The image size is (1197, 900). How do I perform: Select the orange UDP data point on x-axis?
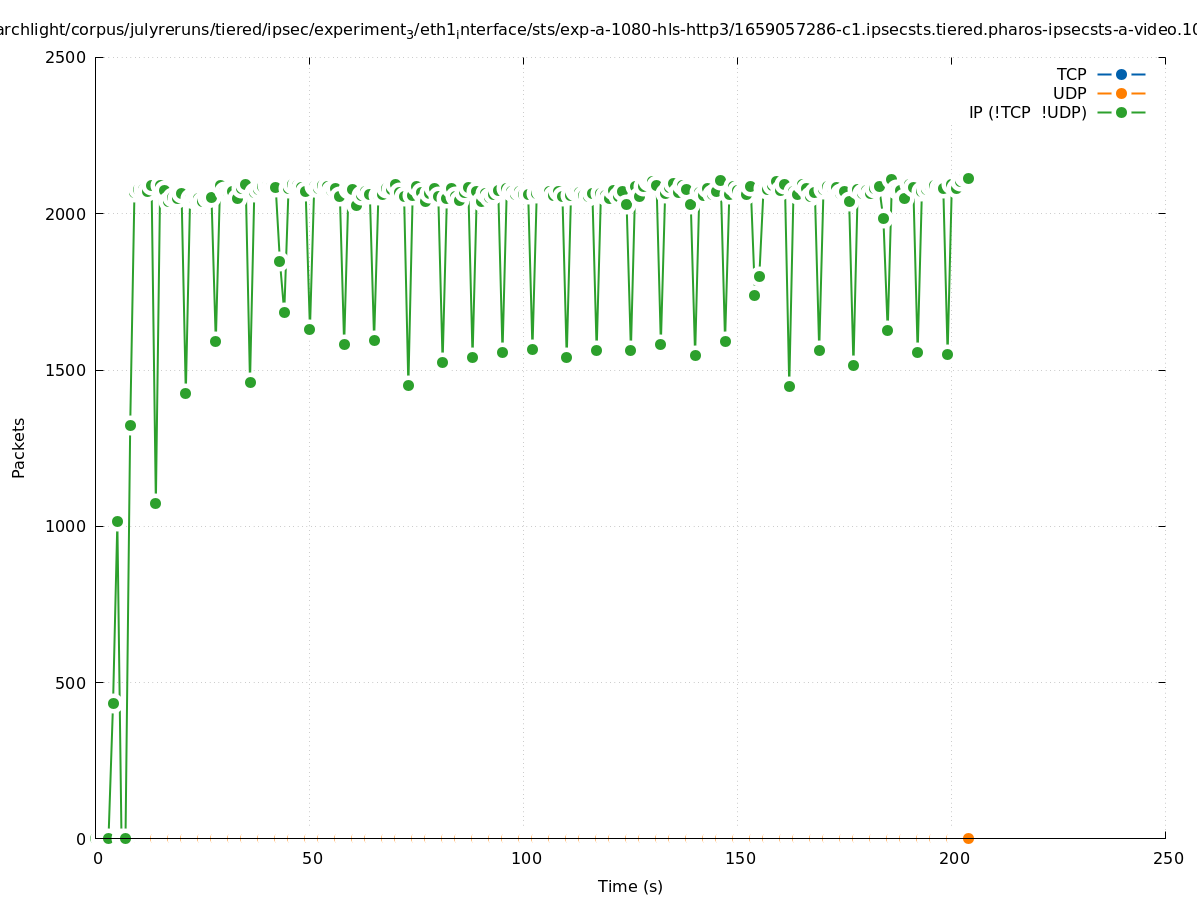point(968,838)
